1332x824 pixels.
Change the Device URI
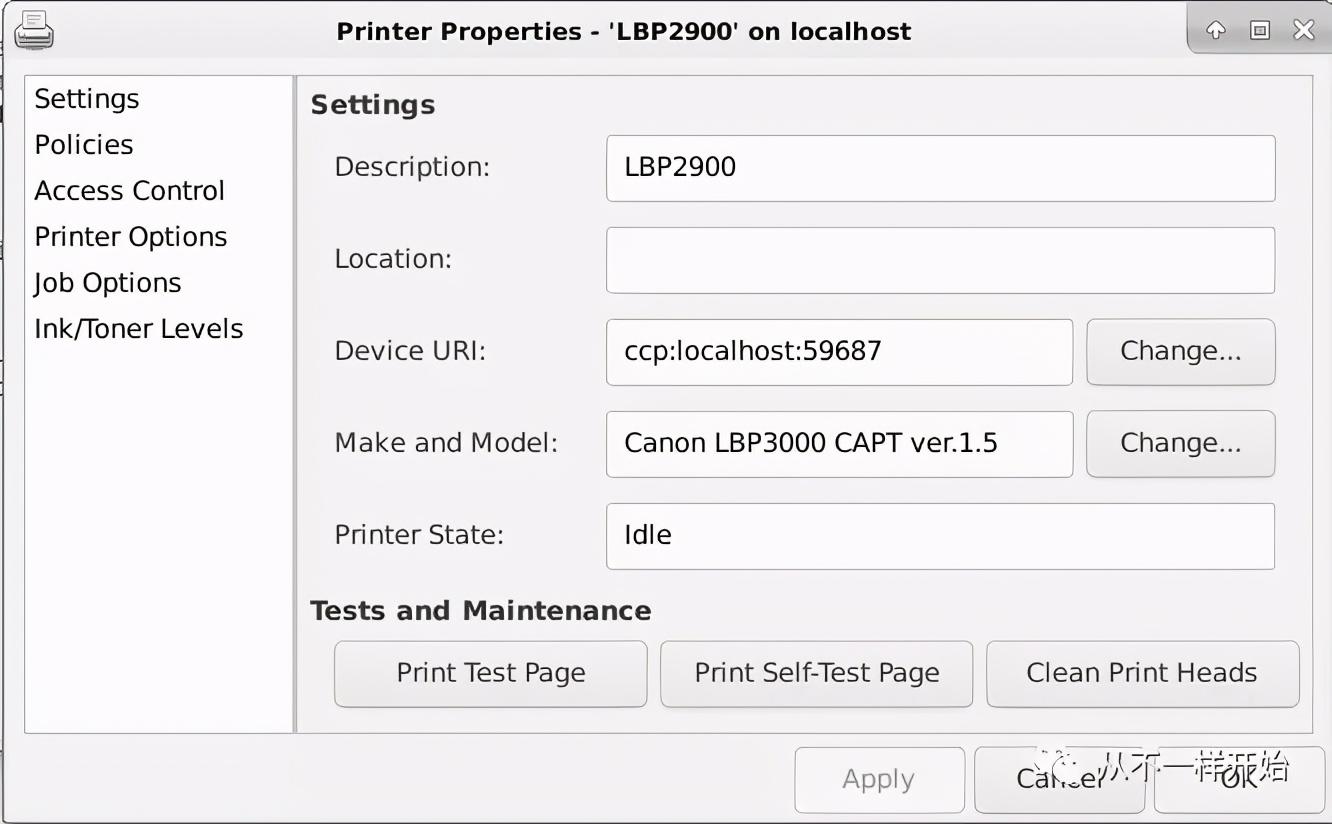pos(1181,352)
